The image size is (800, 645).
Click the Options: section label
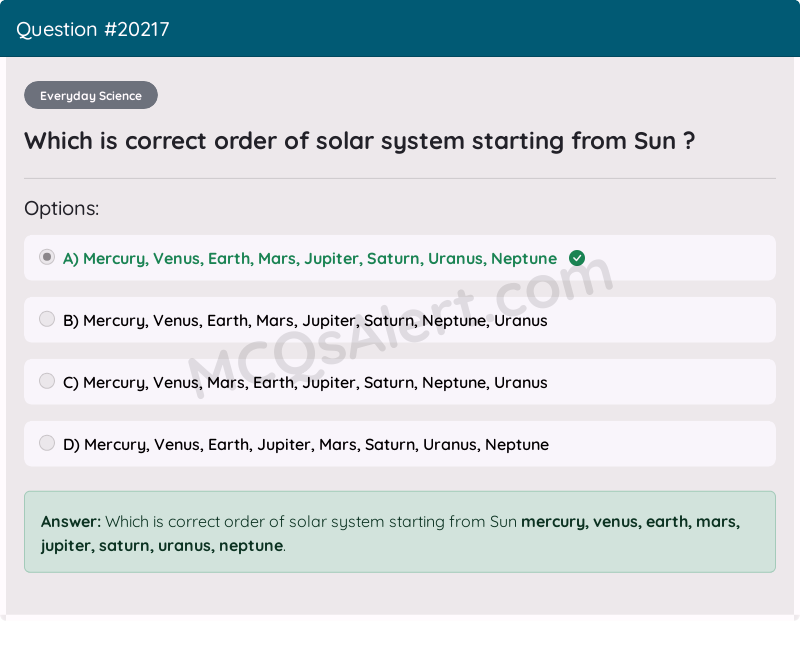coord(61,208)
